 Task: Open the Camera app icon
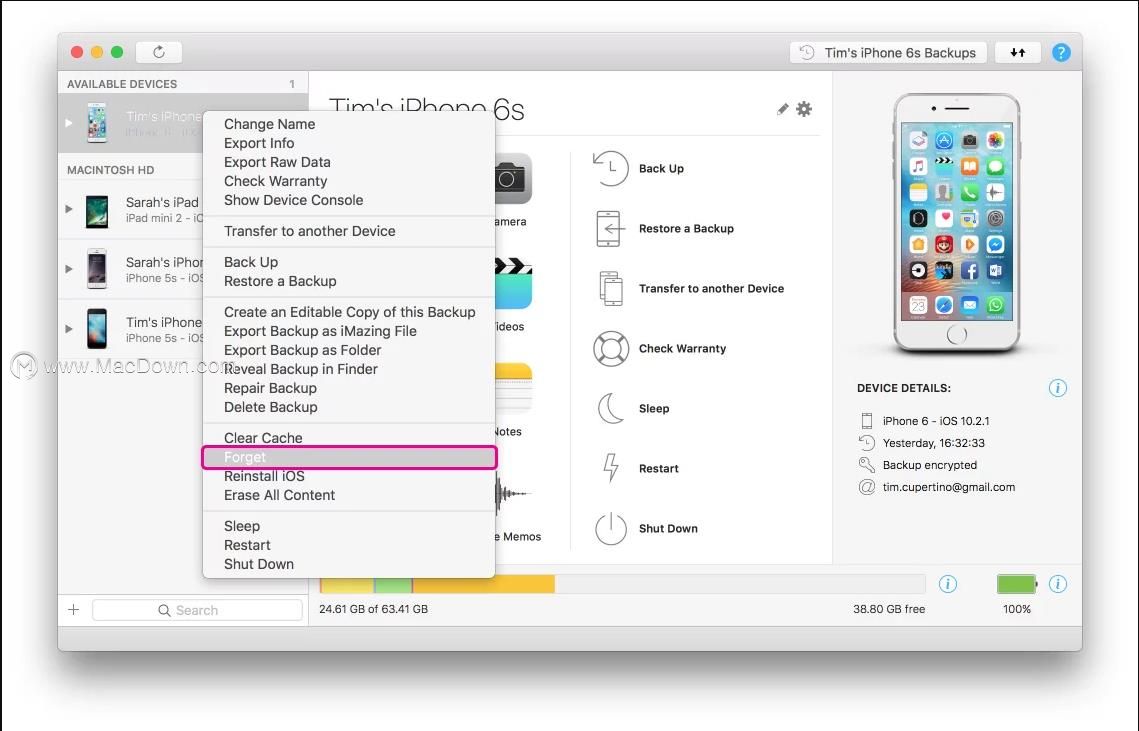513,178
